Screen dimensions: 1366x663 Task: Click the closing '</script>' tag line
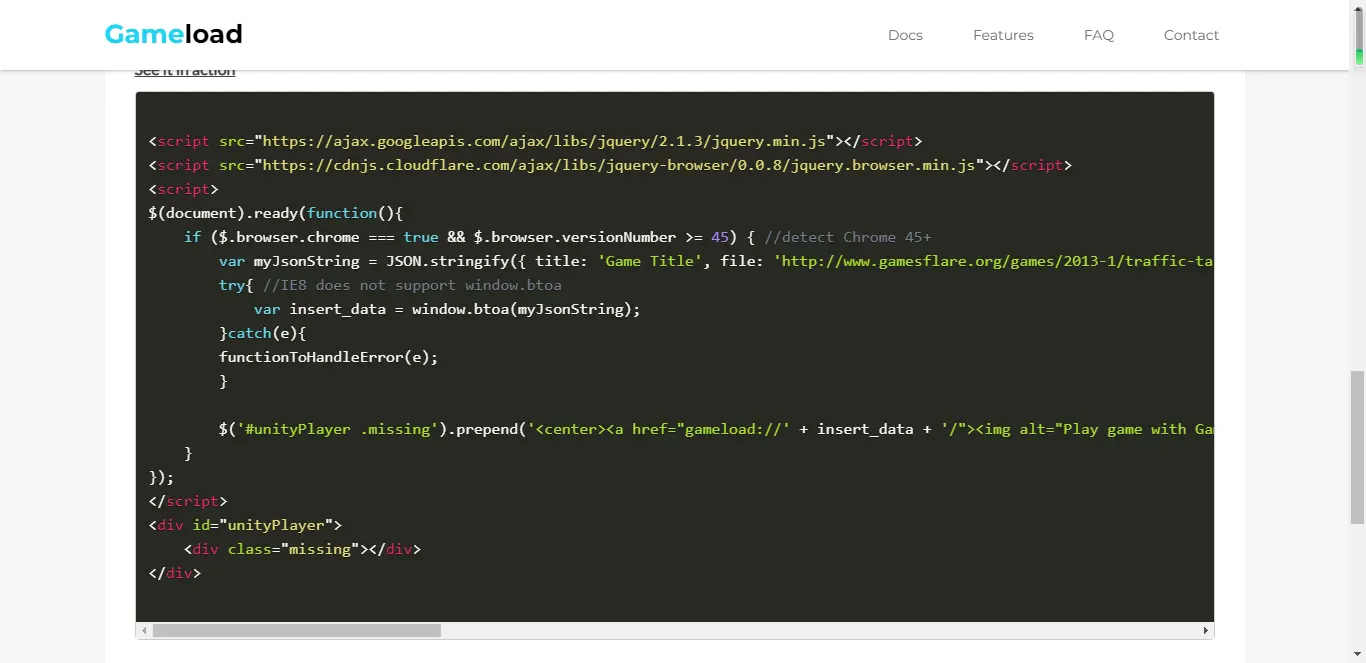pos(188,501)
